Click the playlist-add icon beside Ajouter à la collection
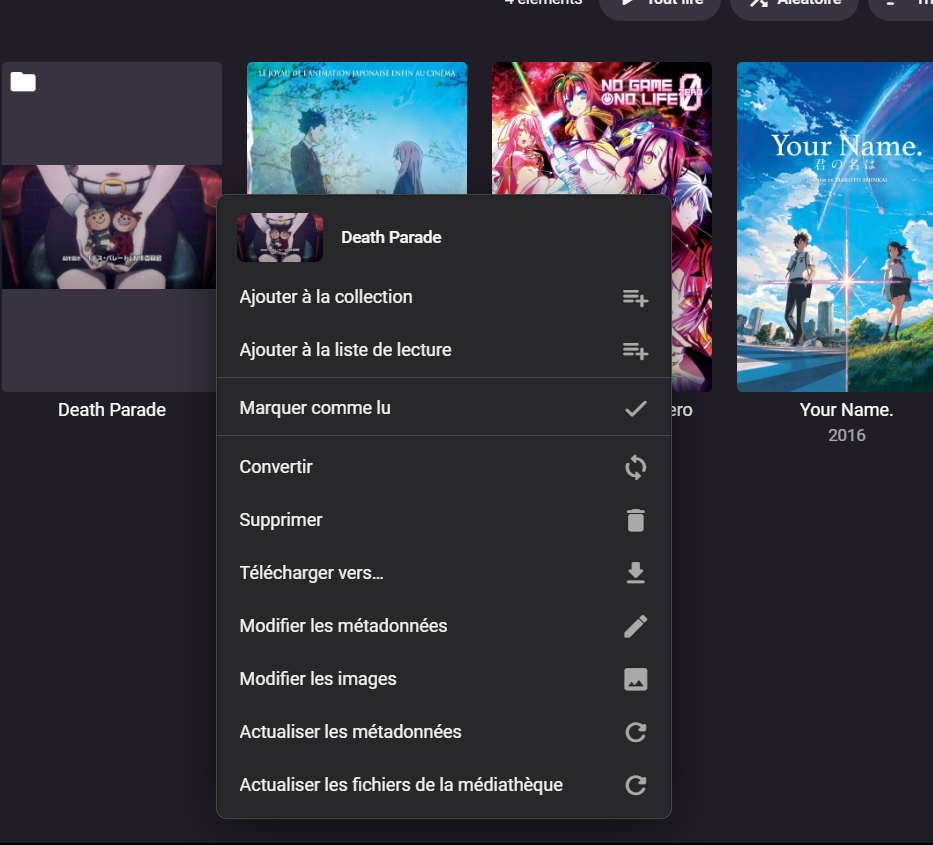Screen dimensions: 933x845 coord(635,298)
